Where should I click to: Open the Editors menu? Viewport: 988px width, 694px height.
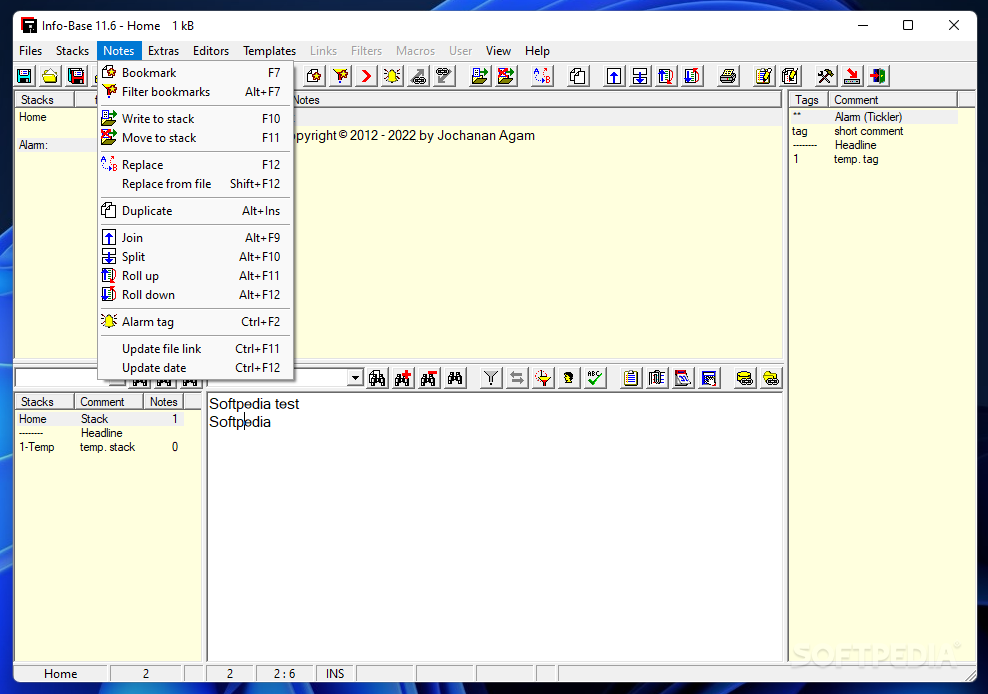pos(210,51)
